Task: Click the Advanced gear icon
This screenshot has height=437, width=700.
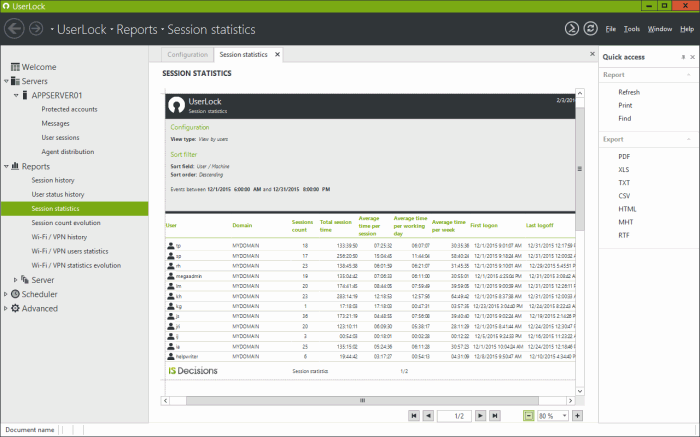Action: tap(15, 308)
